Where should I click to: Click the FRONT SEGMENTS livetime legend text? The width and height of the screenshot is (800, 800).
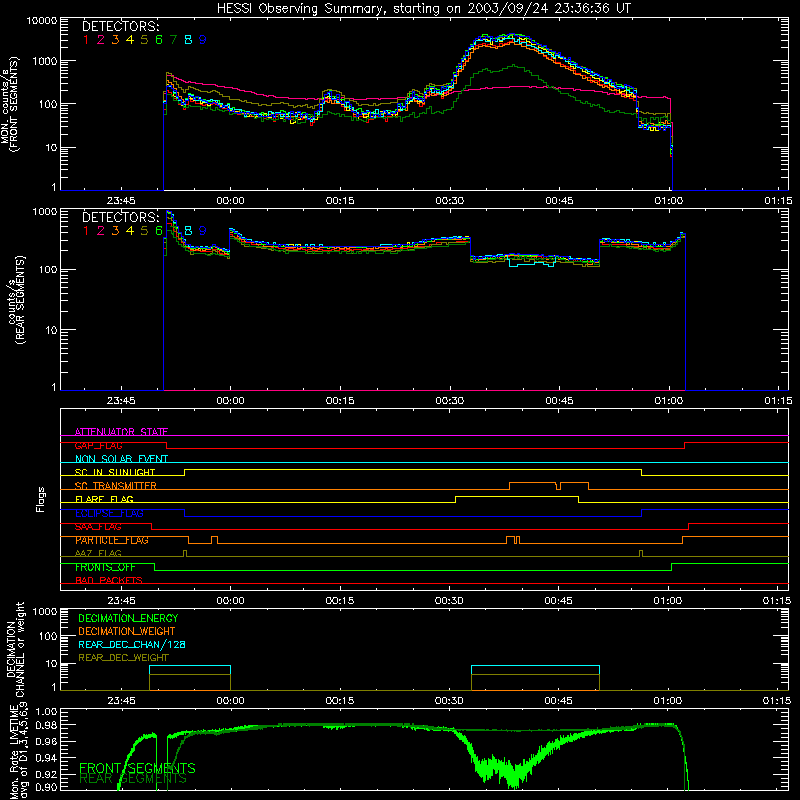(x=137, y=768)
